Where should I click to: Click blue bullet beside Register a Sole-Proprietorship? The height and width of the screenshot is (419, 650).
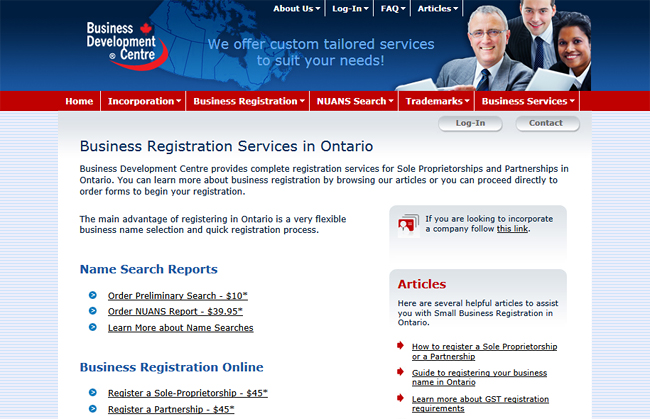[92, 393]
